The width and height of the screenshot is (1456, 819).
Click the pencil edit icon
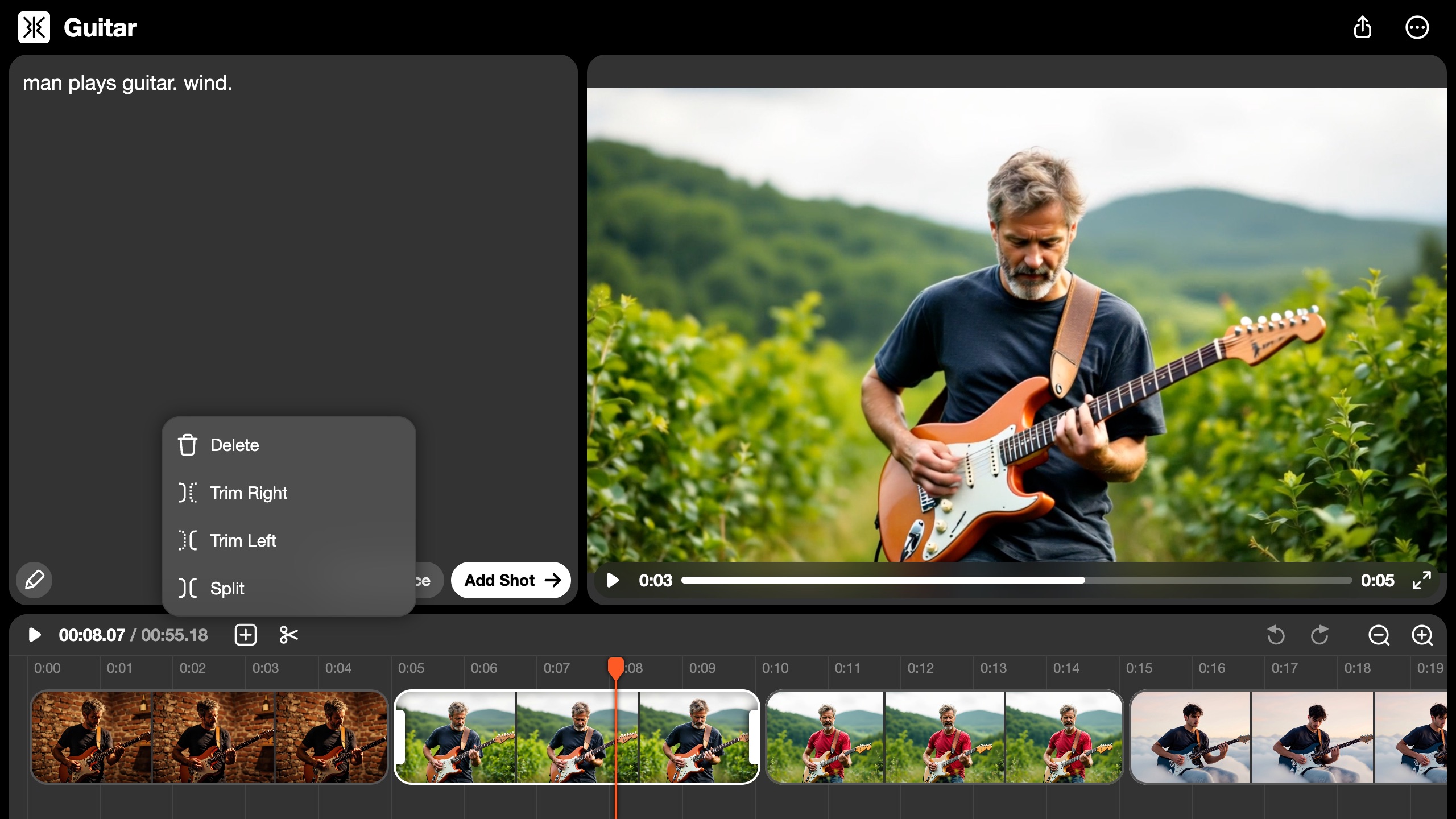(x=34, y=580)
